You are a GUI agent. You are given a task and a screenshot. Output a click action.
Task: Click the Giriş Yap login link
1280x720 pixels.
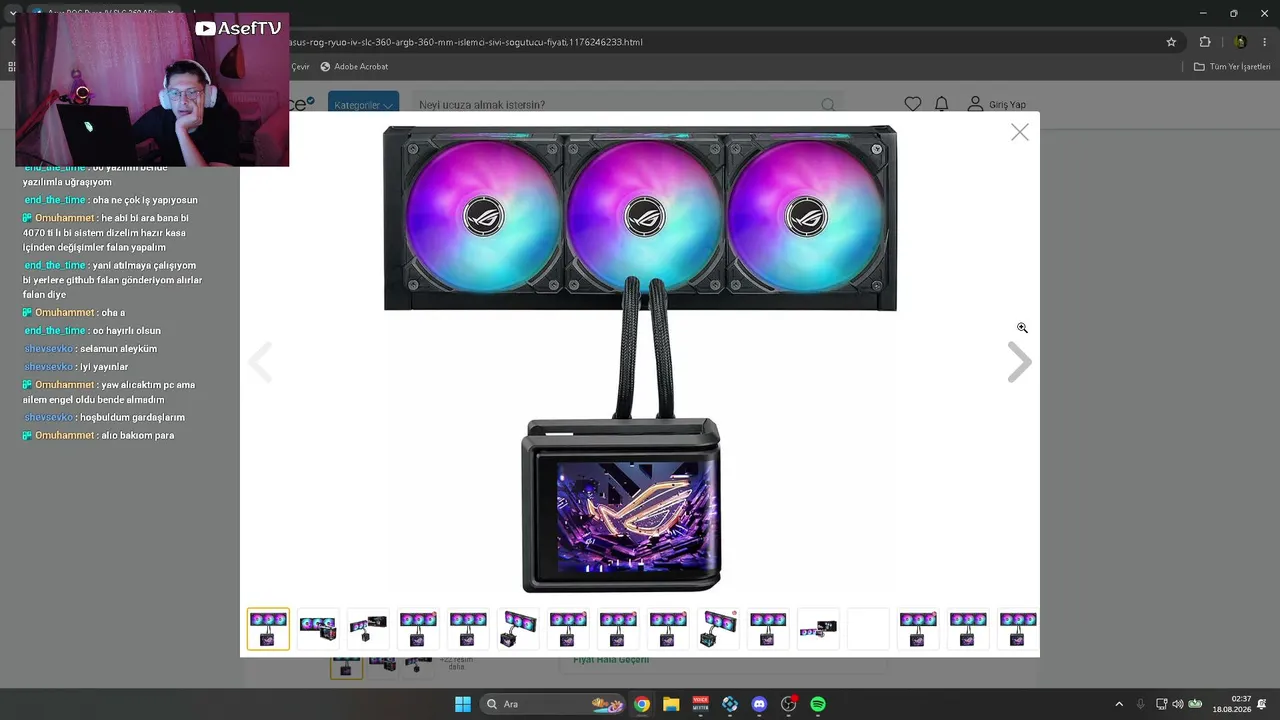click(x=1007, y=105)
